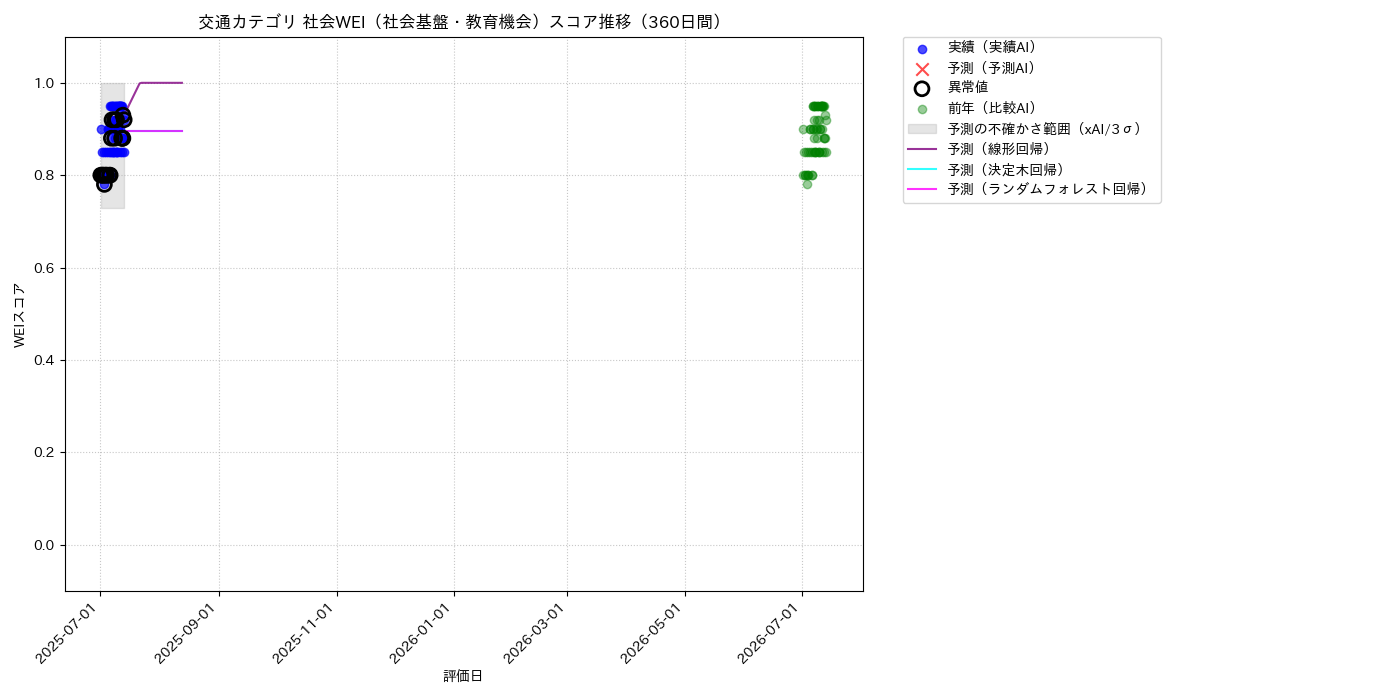Click the green dot marker for 前年（比較AI）

922,109
